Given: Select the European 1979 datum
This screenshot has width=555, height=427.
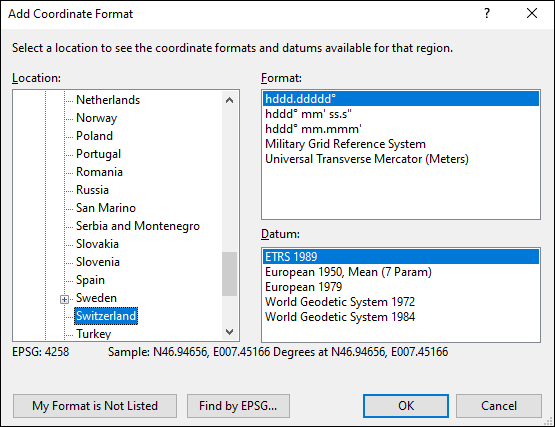Looking at the screenshot, I should [x=401, y=287].
